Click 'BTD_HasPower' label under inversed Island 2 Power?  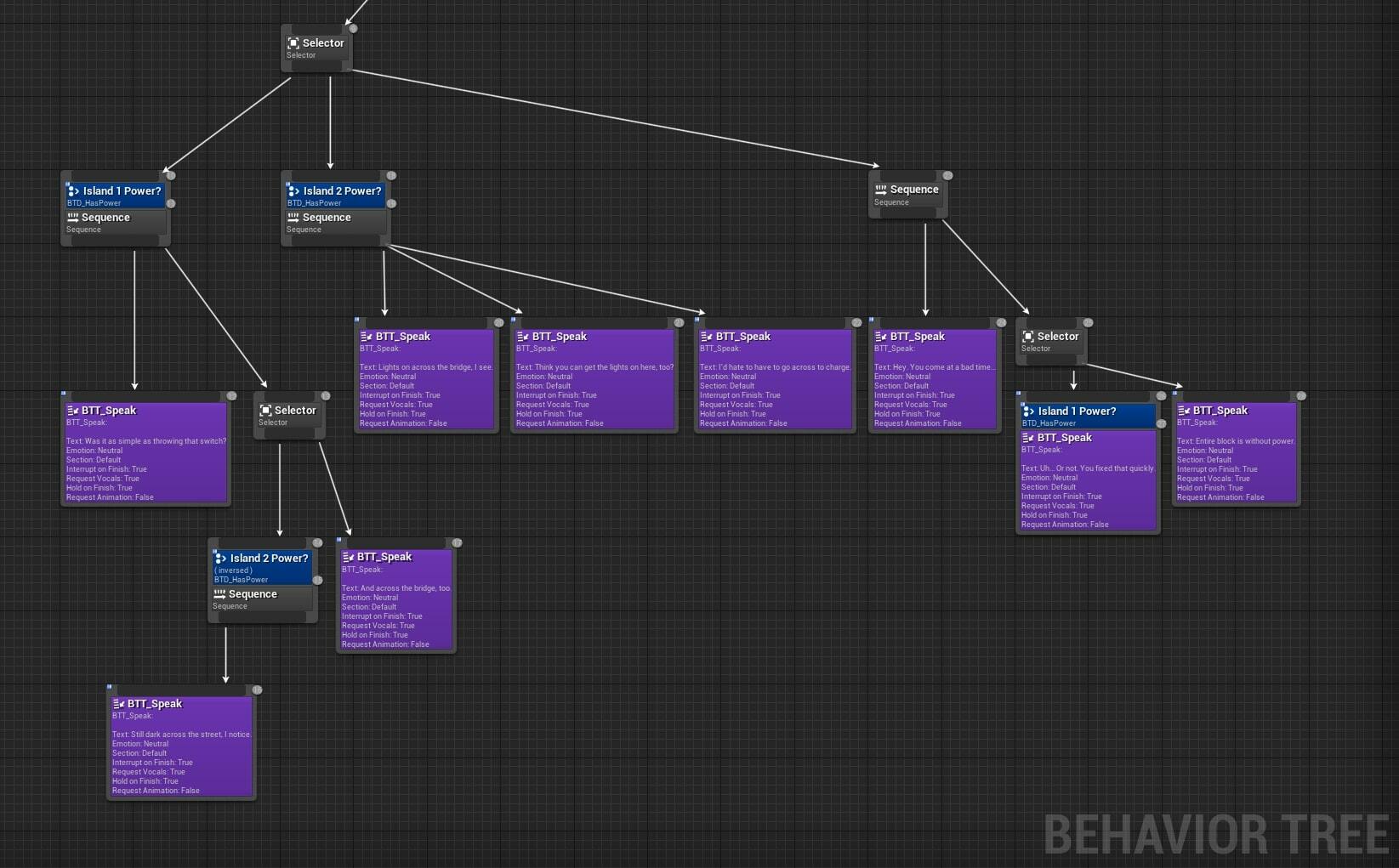point(241,580)
